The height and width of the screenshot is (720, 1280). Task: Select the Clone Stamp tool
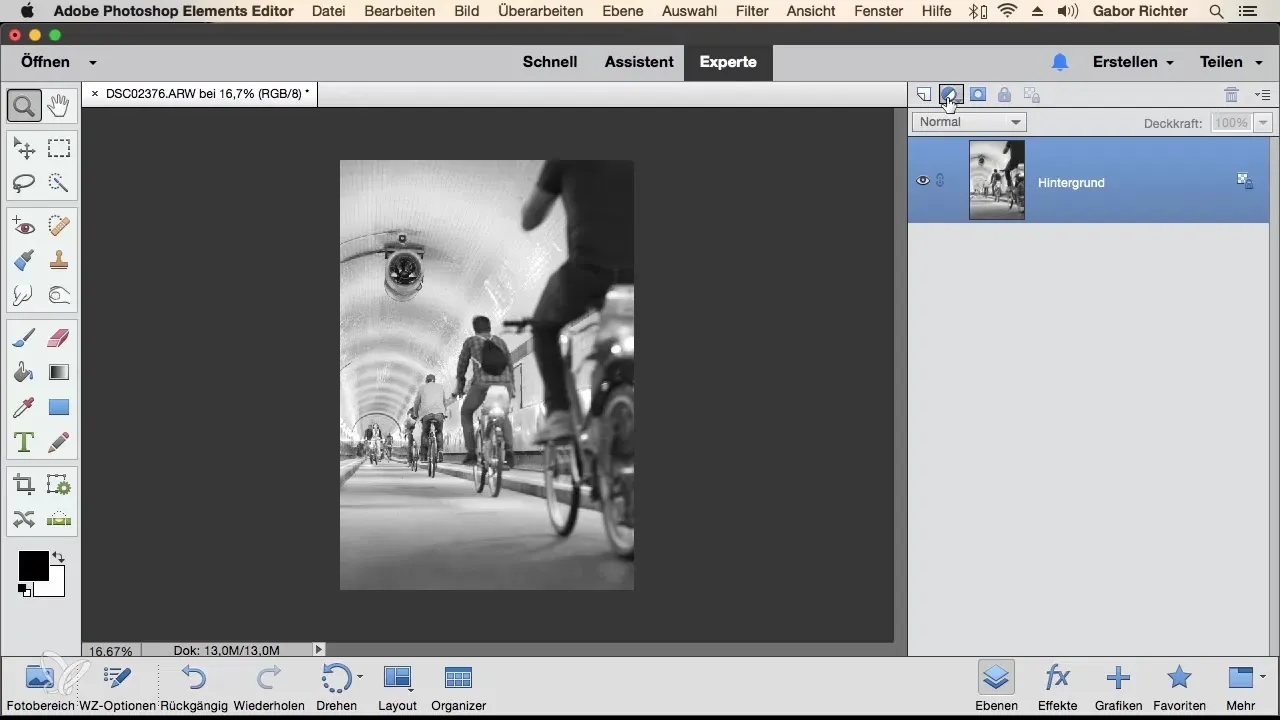click(59, 261)
